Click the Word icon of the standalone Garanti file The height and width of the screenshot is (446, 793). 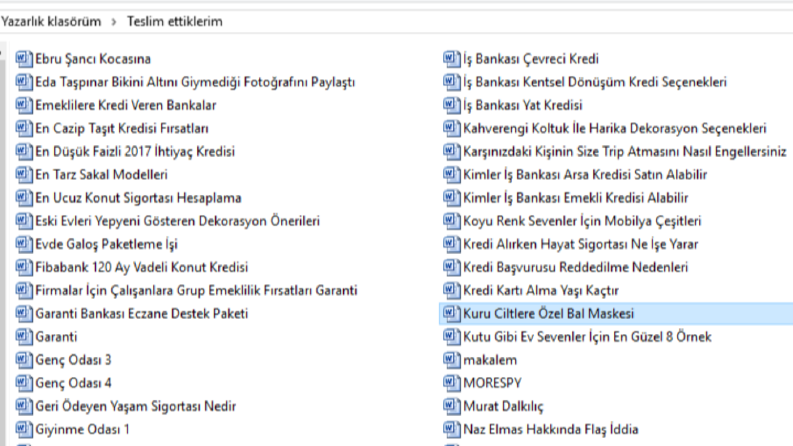click(x=24, y=337)
